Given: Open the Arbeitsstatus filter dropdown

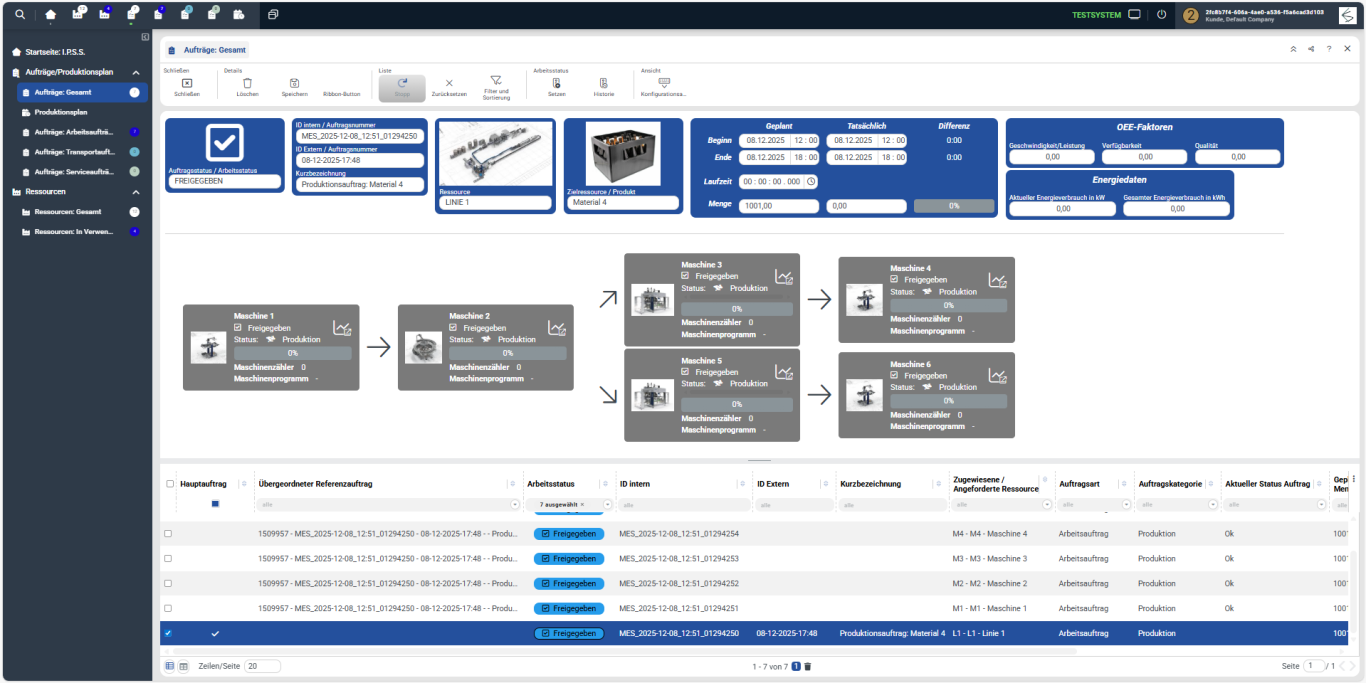Looking at the screenshot, I should click(x=607, y=505).
